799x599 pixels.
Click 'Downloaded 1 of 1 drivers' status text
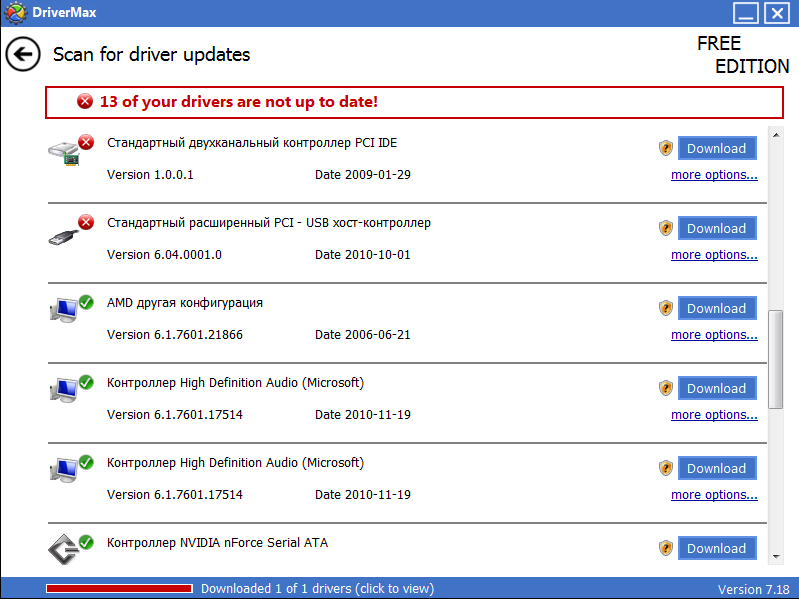317,589
